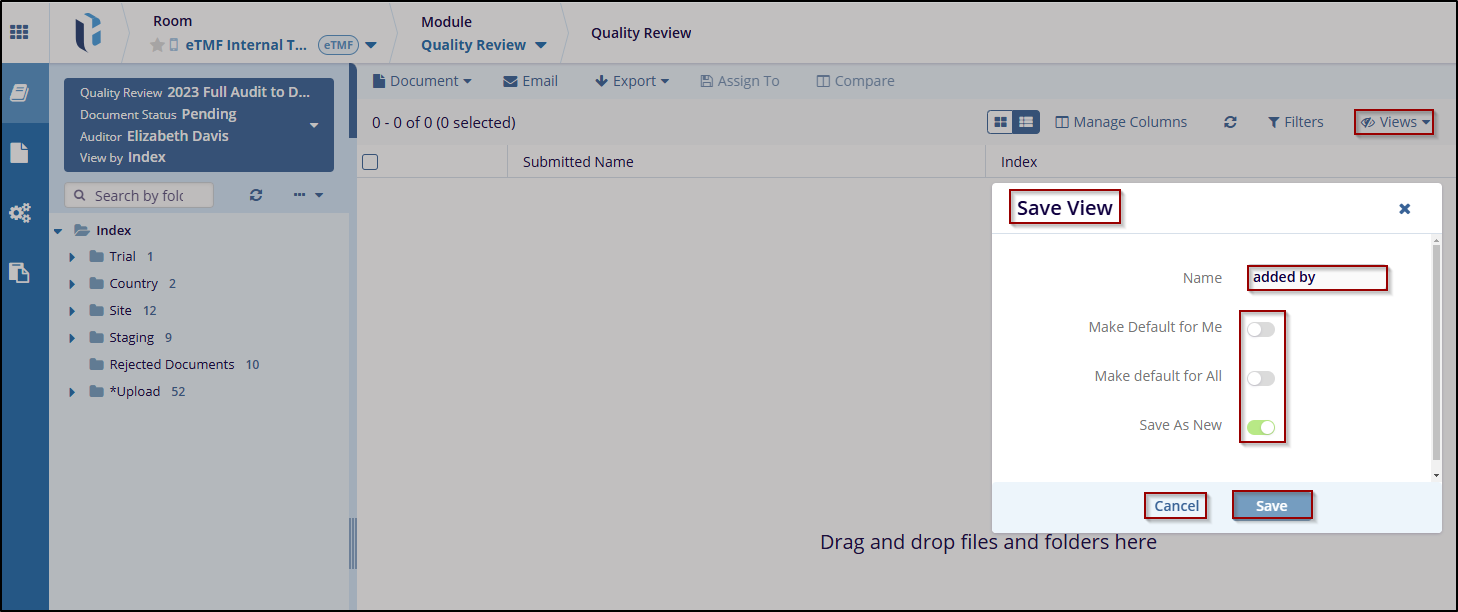1458x612 pixels.
Task: Open the Document menu
Action: coord(422,81)
